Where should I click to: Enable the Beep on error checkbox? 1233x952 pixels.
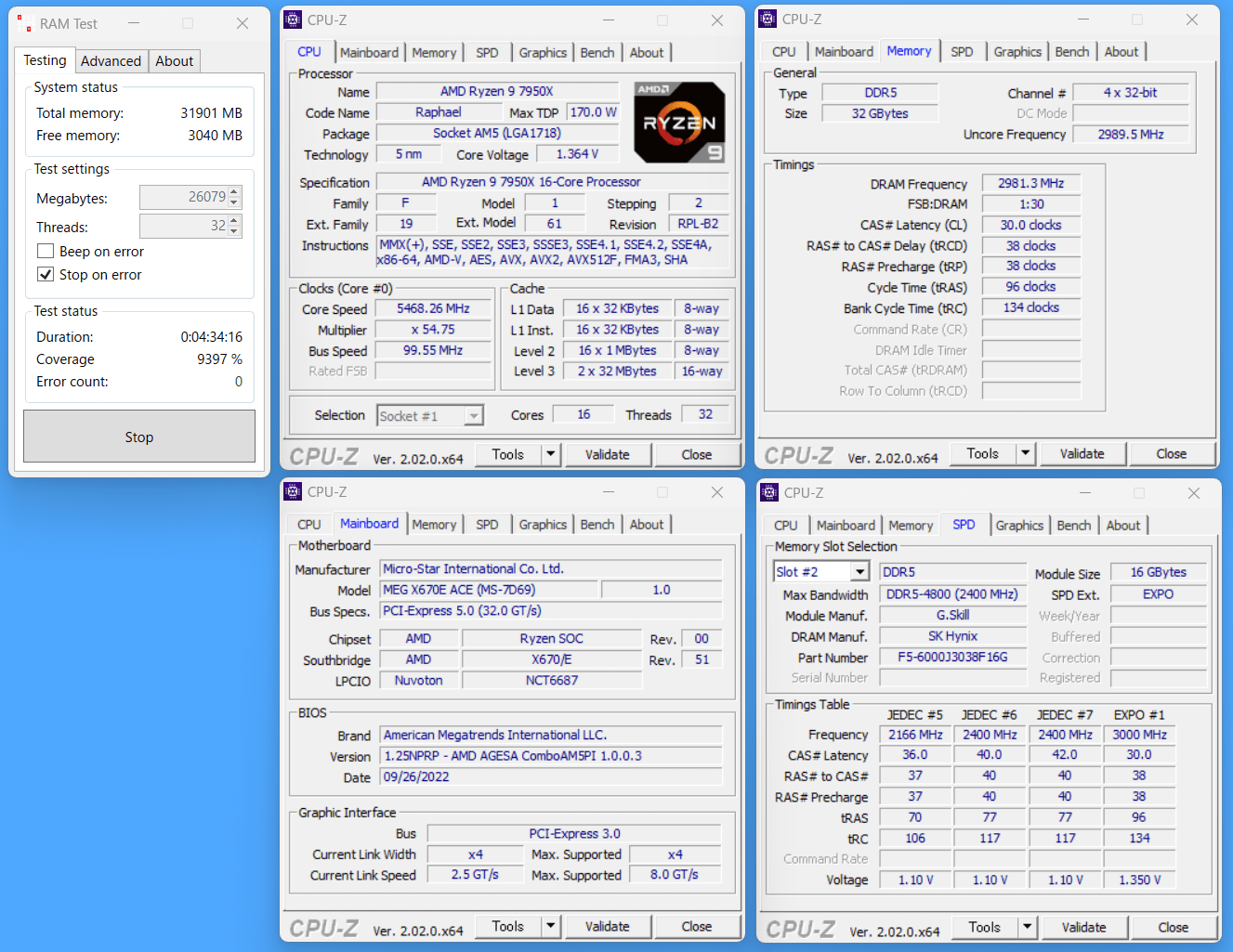pyautogui.click(x=46, y=251)
